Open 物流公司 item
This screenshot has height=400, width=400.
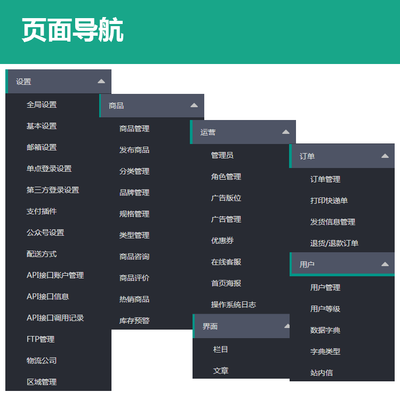click(x=42, y=361)
